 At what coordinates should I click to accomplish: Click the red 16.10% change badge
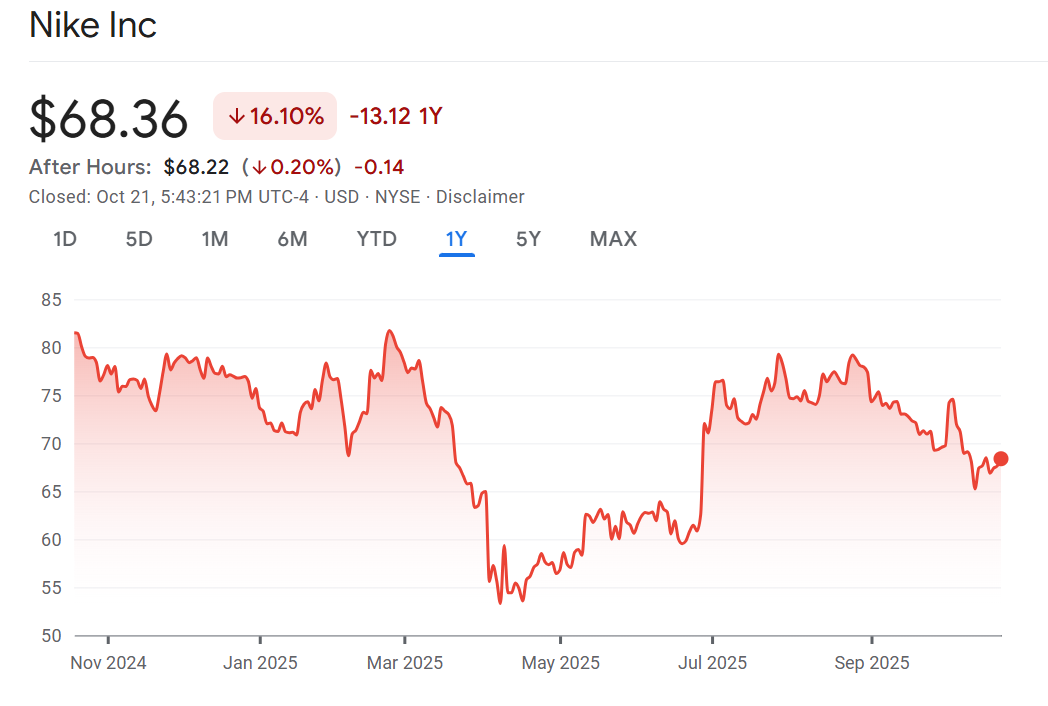[x=275, y=117]
